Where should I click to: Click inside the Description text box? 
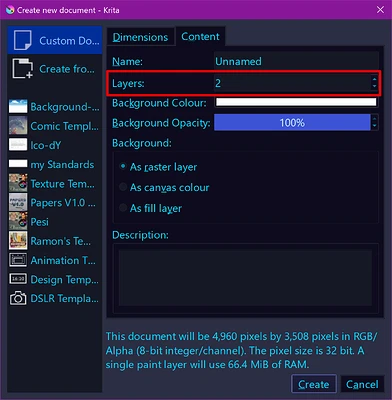(245, 278)
